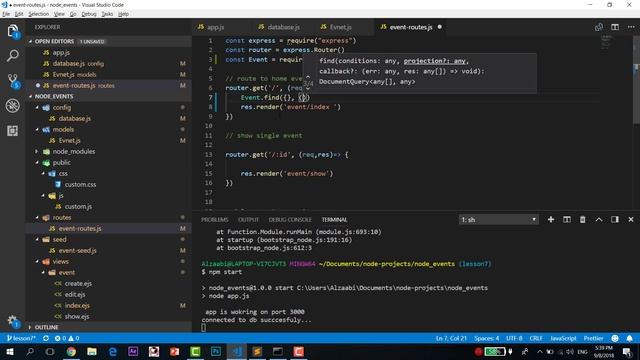
Task: Open notifications bell in status bar
Action: pos(629,338)
